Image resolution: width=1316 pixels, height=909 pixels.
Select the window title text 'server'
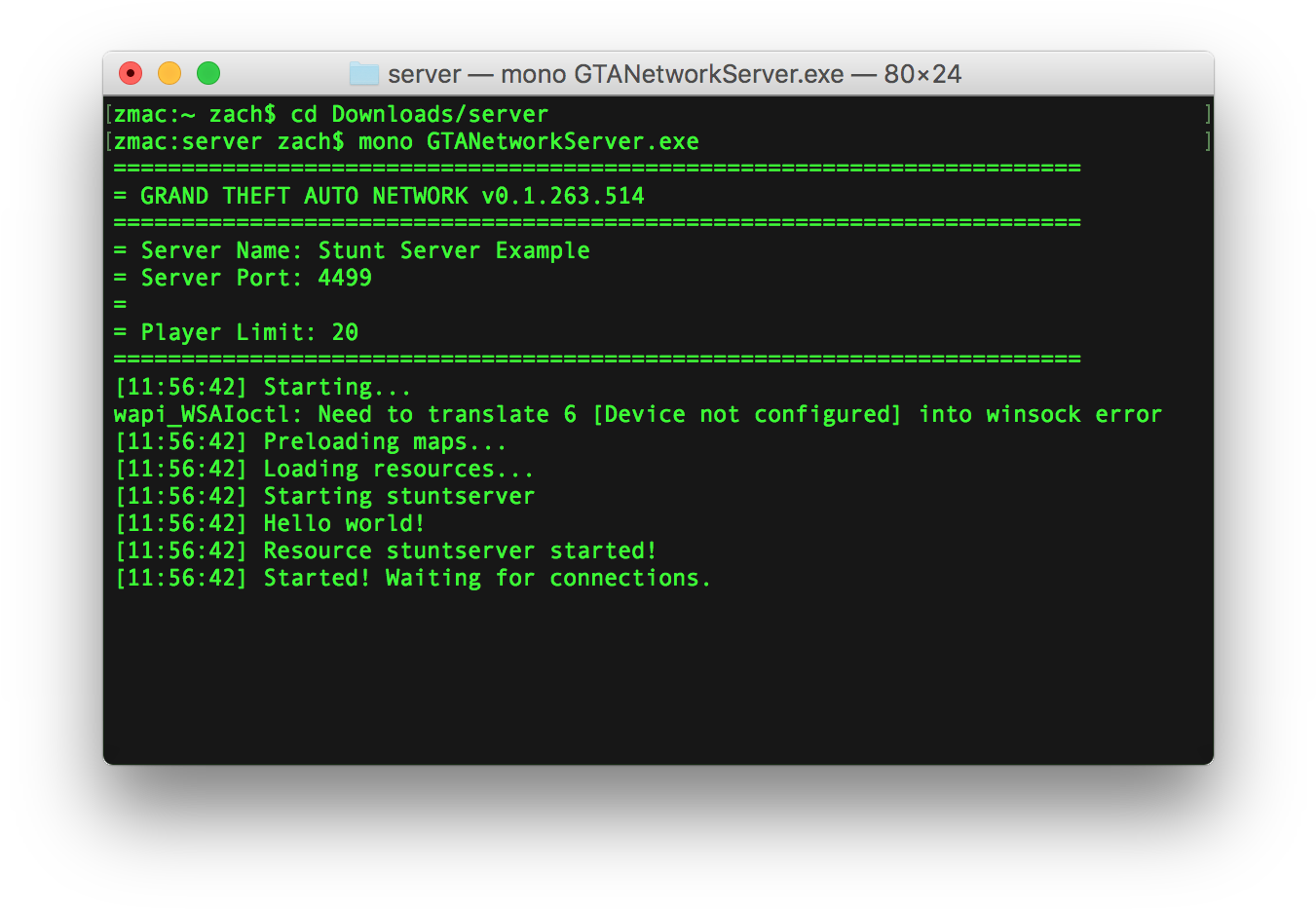(x=422, y=74)
